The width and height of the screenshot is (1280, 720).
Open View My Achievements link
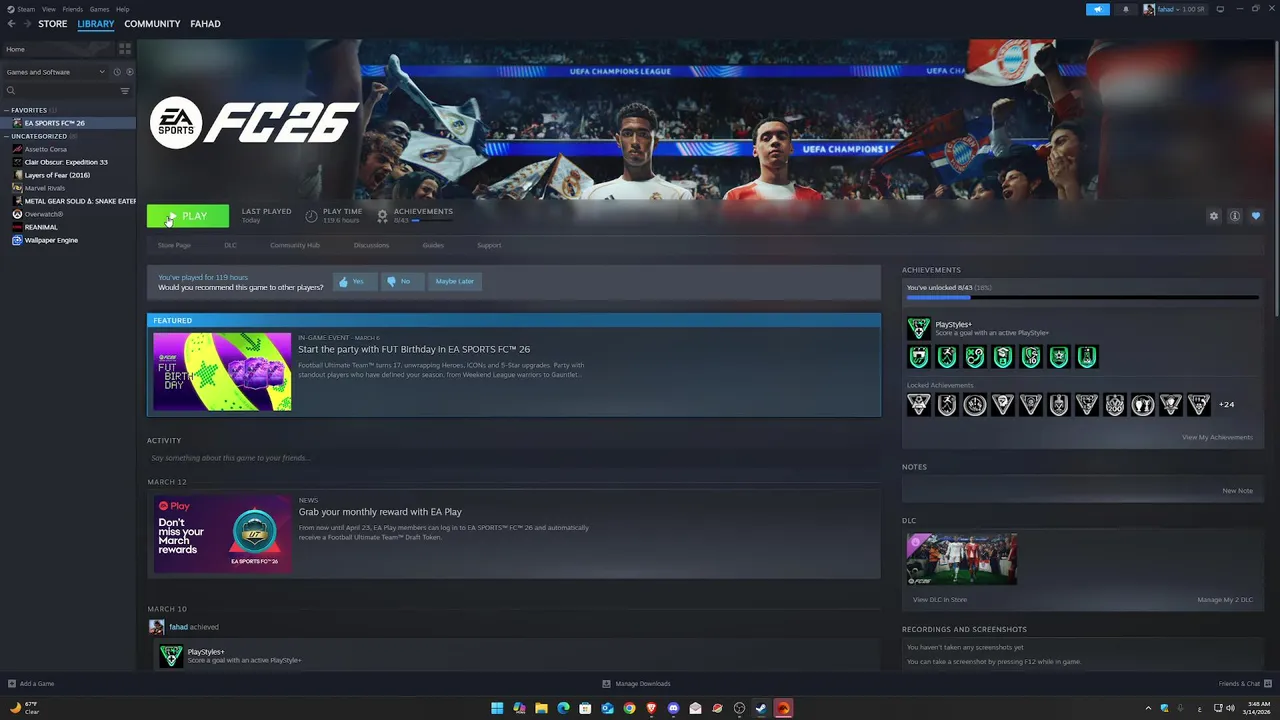1217,437
